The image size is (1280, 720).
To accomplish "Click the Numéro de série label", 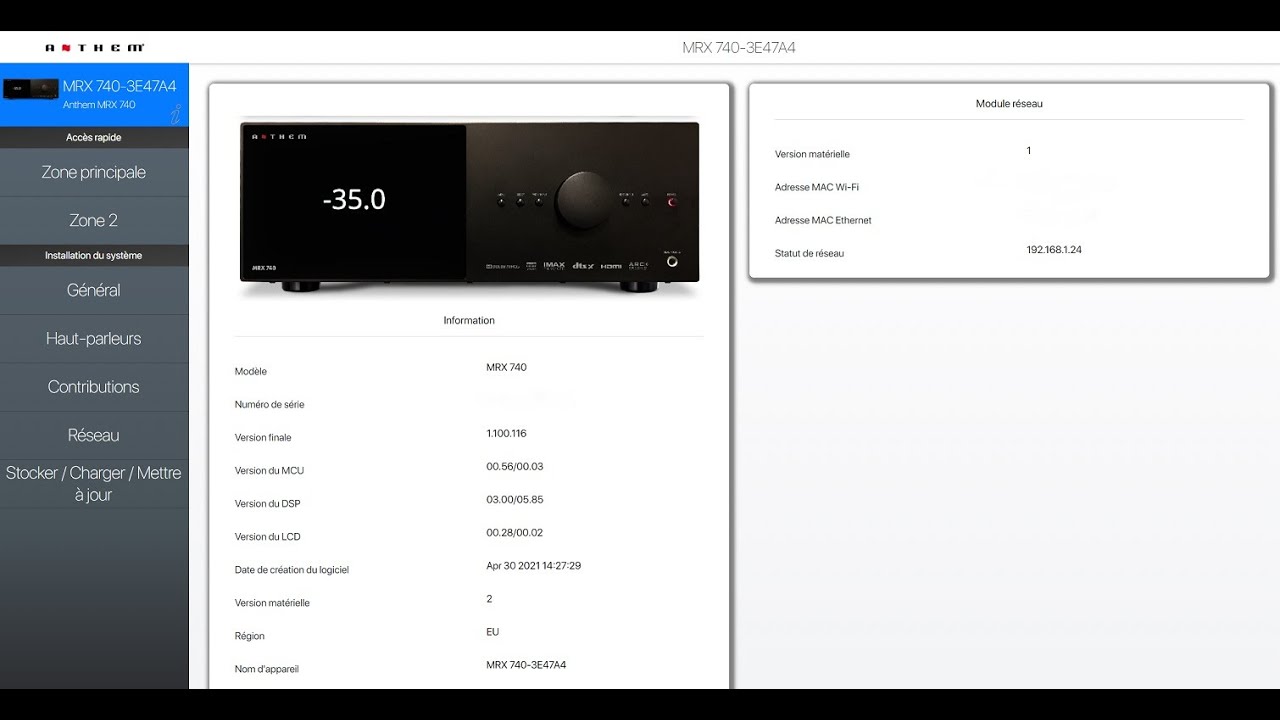I will click(x=270, y=405).
